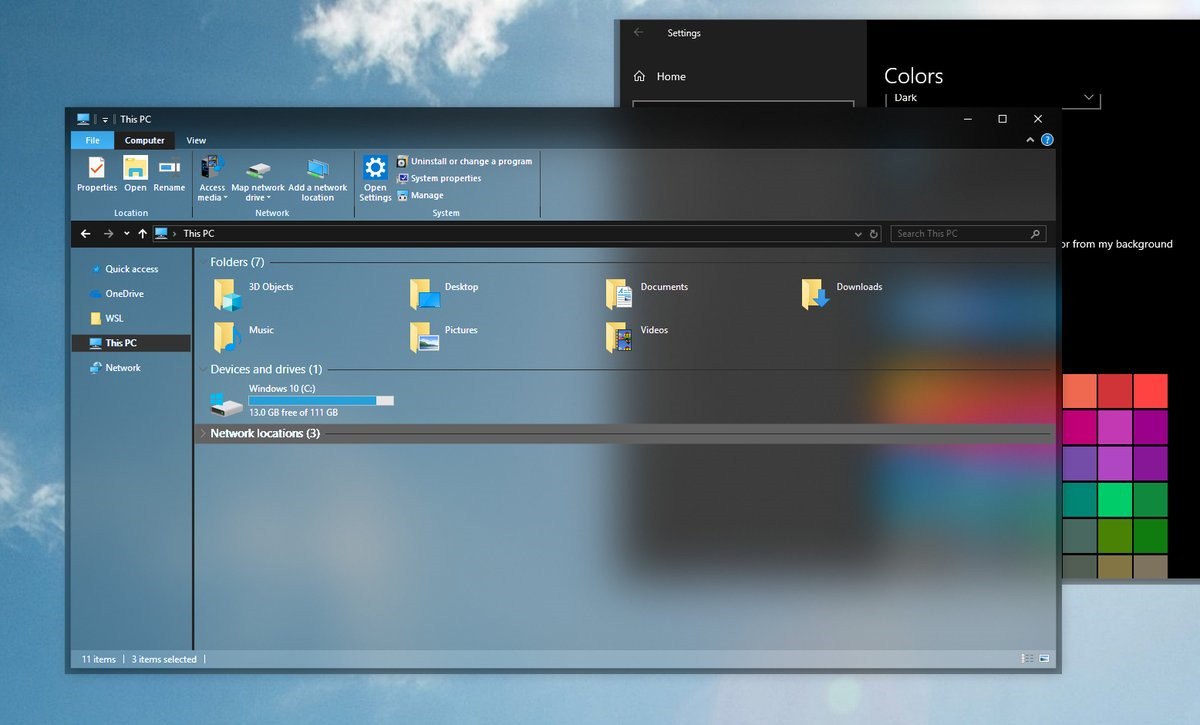
Task: Click This PC in the address bar
Action: click(199, 234)
